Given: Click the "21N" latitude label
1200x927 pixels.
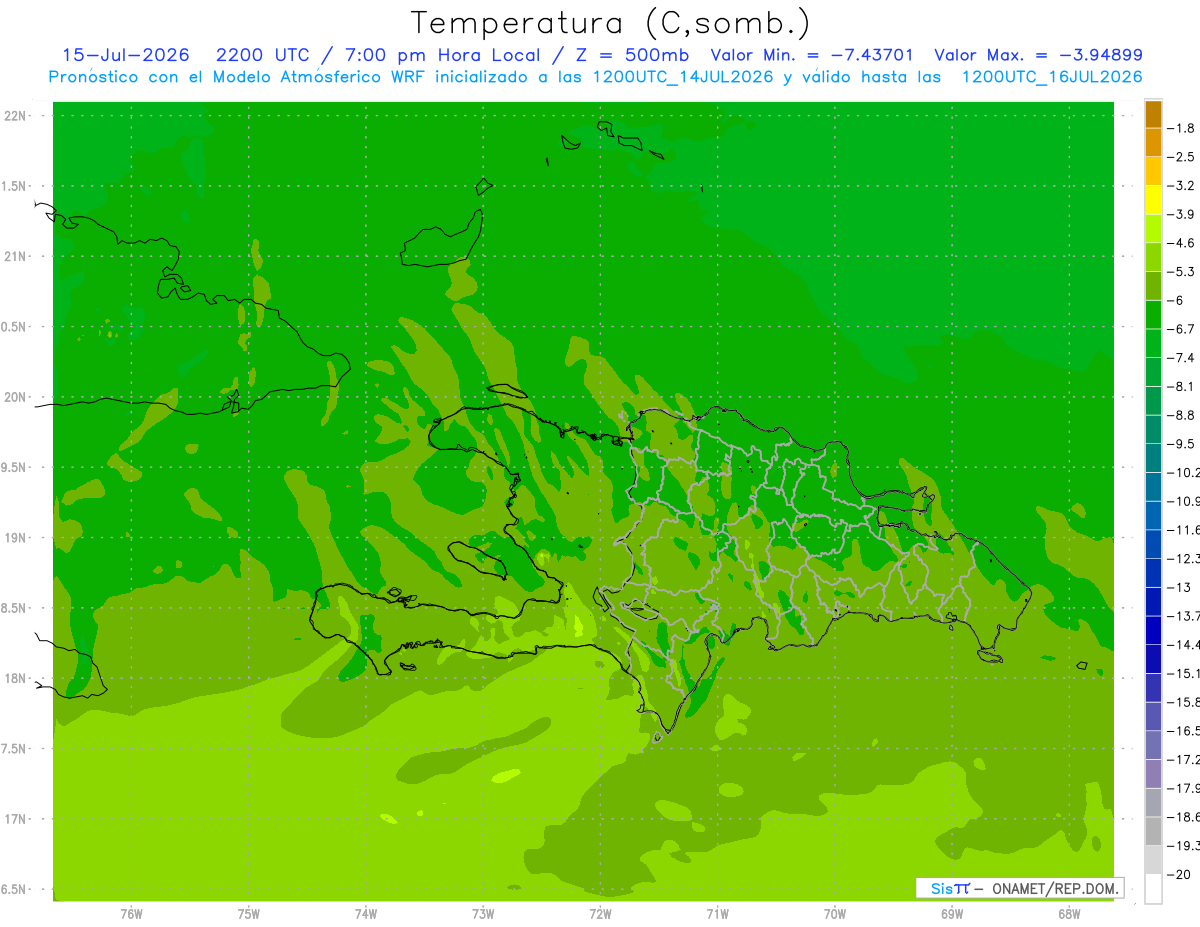Looking at the screenshot, I should point(15,256).
